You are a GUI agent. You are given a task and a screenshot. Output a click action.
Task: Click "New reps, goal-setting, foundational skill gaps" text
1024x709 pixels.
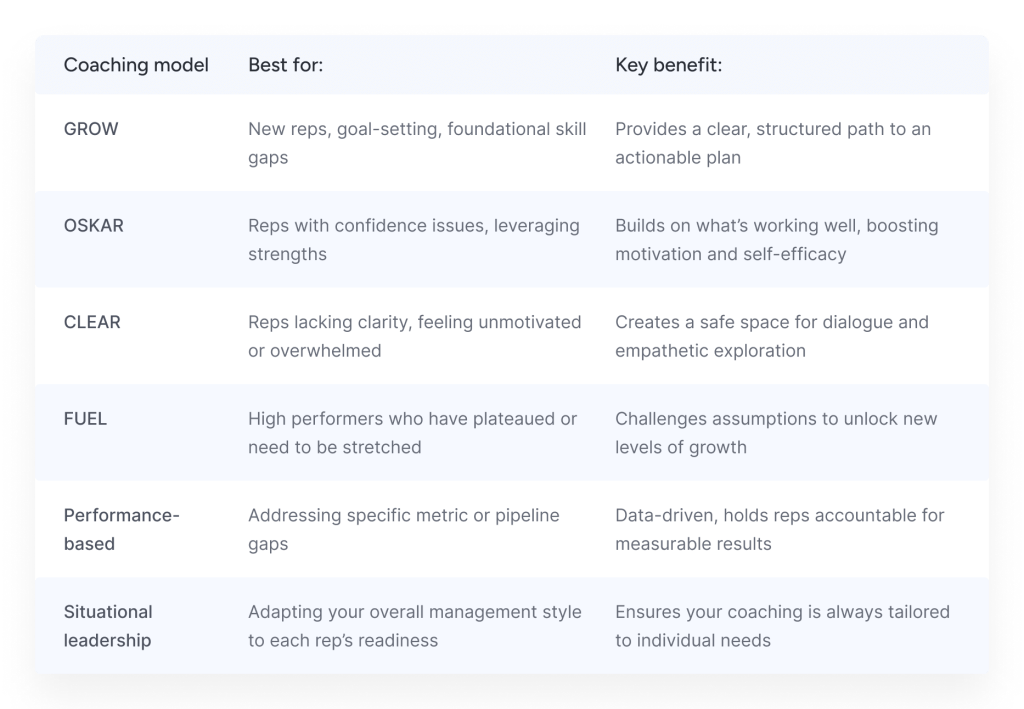417,143
